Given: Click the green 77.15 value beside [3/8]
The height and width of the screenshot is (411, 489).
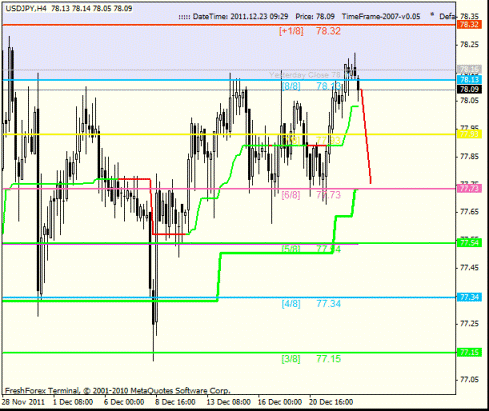Looking at the screenshot, I should tap(328, 359).
